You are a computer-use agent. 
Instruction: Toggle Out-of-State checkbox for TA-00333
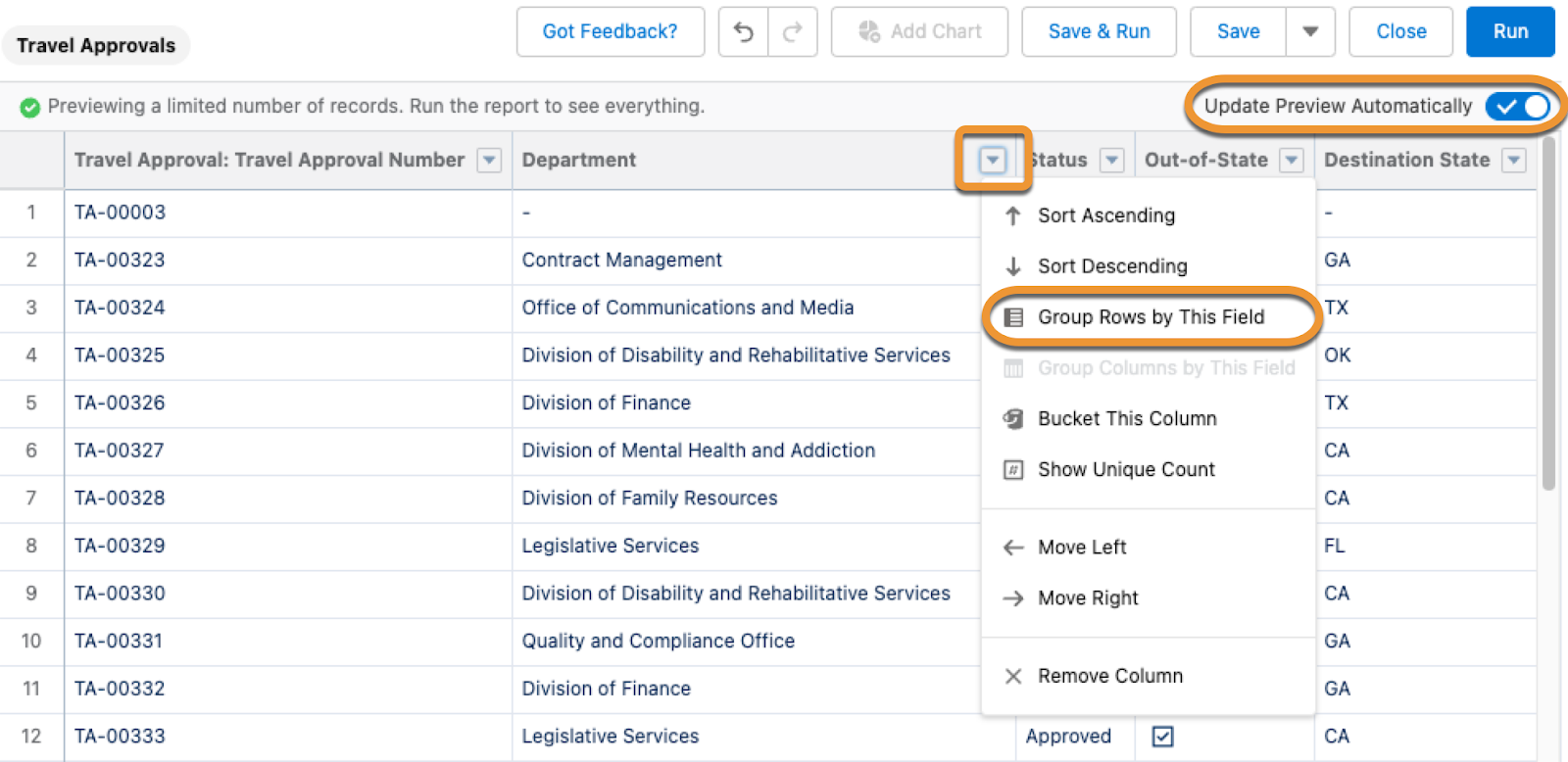pos(1162,737)
